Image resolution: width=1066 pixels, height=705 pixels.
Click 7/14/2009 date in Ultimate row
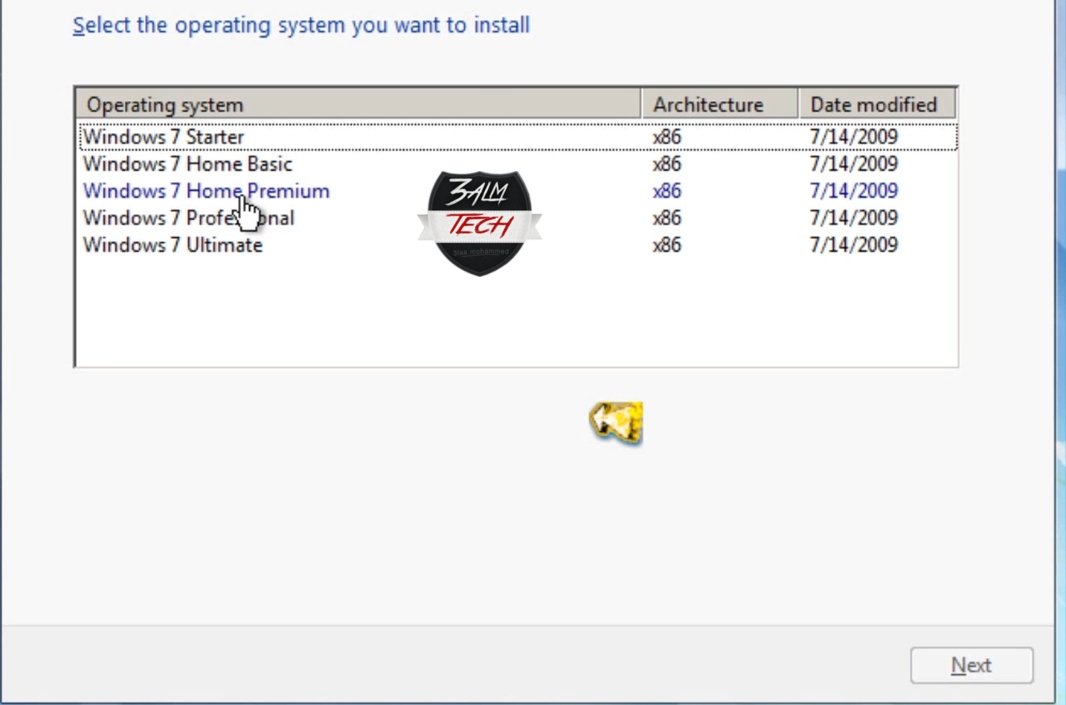coord(854,245)
